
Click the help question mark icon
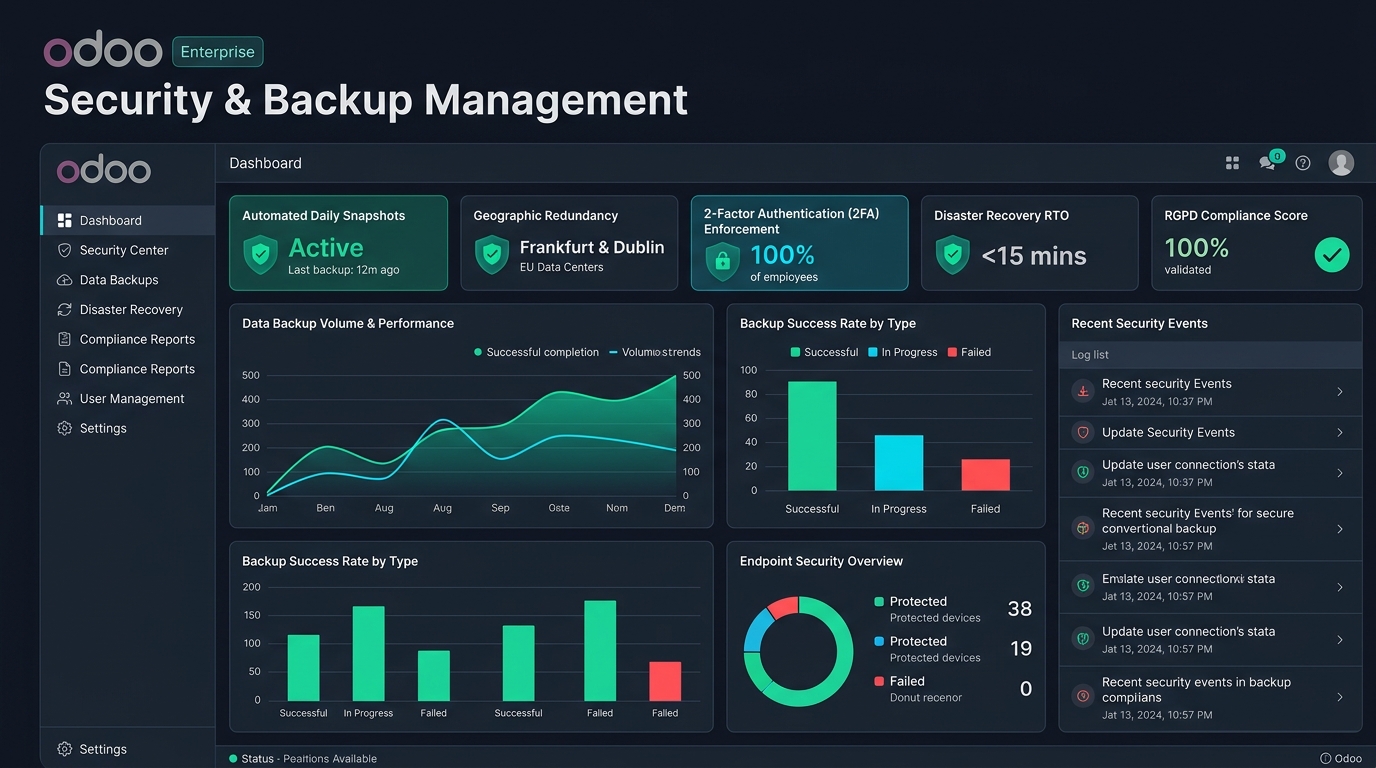1303,163
